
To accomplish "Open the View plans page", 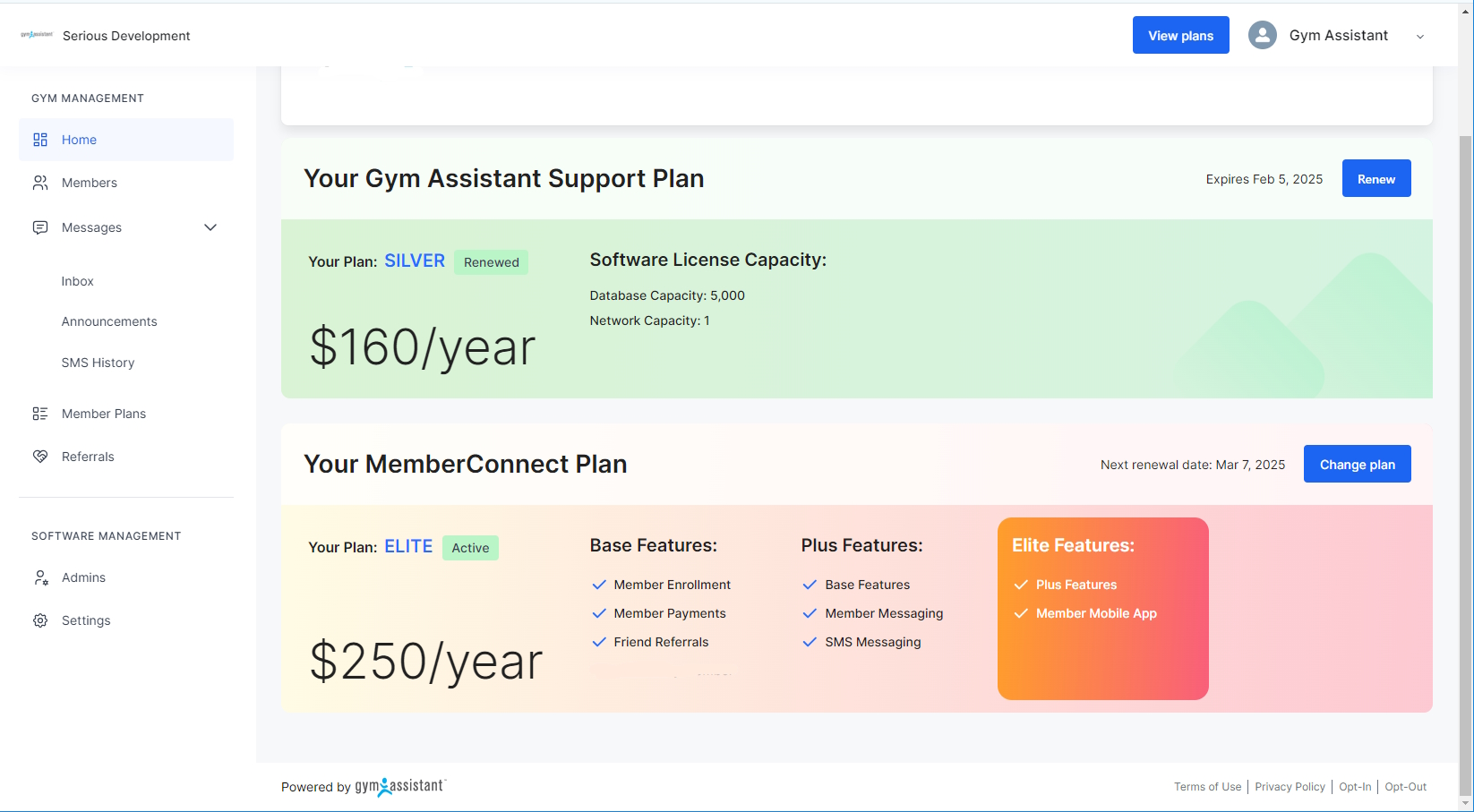I will point(1180,35).
